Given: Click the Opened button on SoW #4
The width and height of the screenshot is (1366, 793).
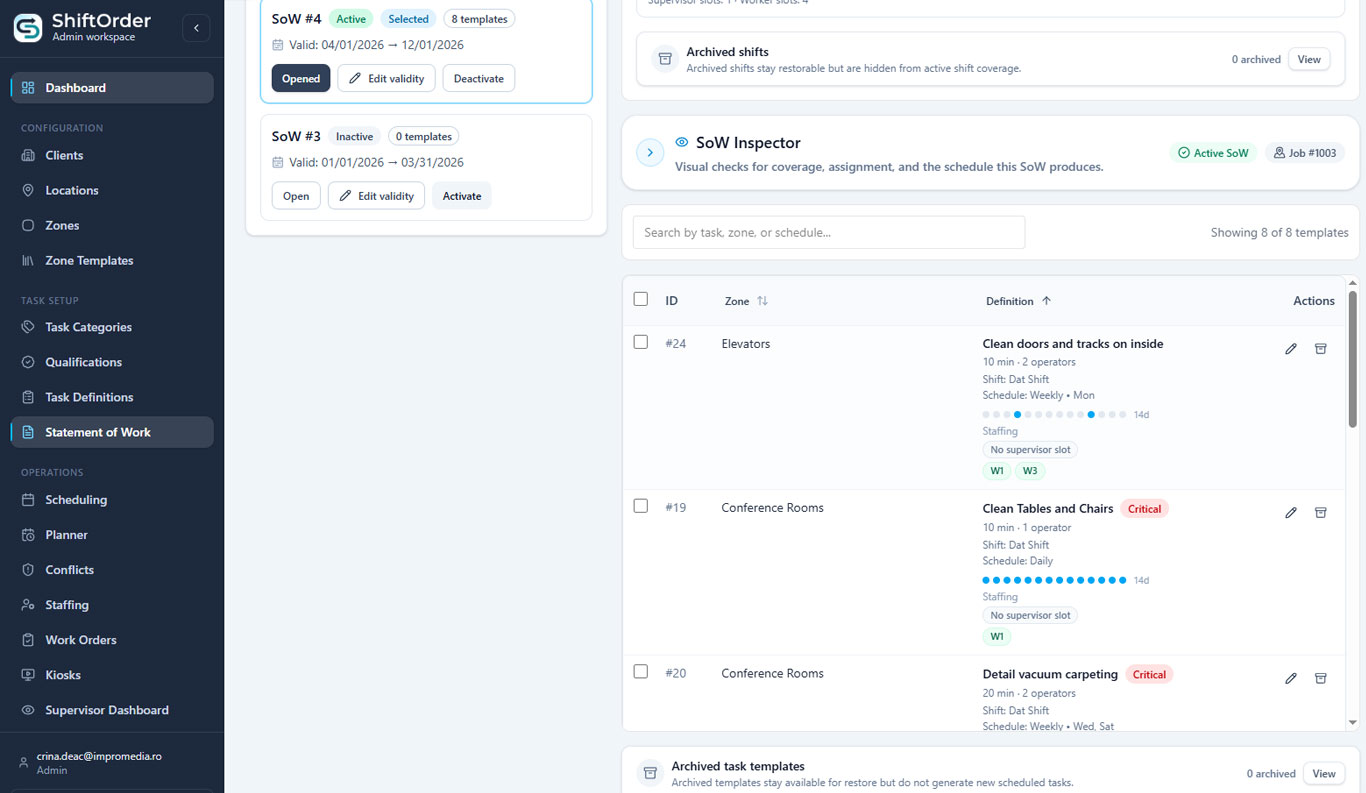Looking at the screenshot, I should coord(301,78).
